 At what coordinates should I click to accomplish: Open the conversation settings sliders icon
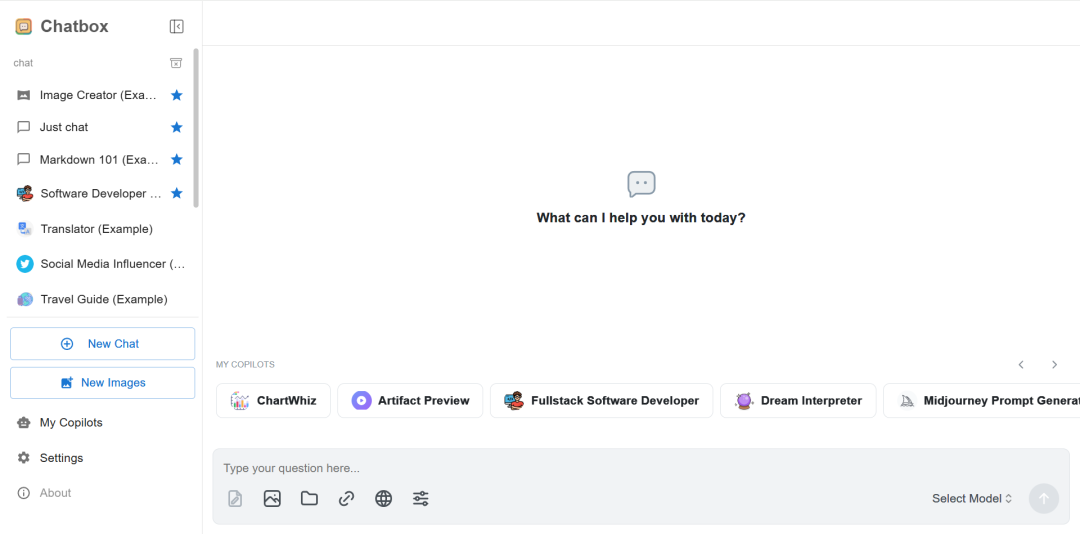(x=421, y=498)
